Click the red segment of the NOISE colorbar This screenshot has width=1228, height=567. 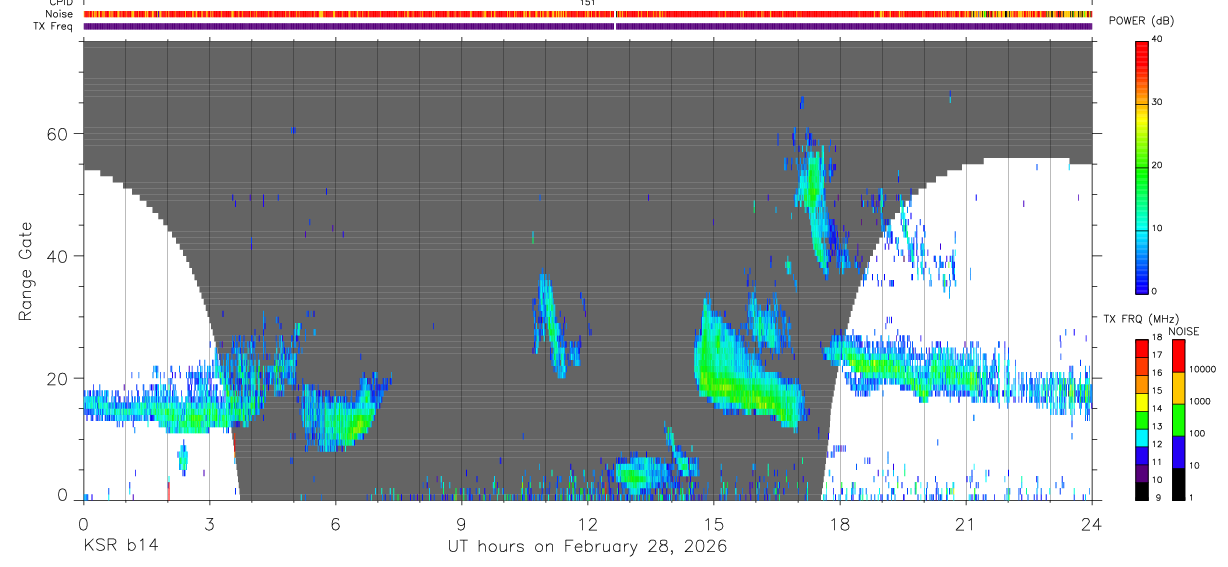(1177, 356)
